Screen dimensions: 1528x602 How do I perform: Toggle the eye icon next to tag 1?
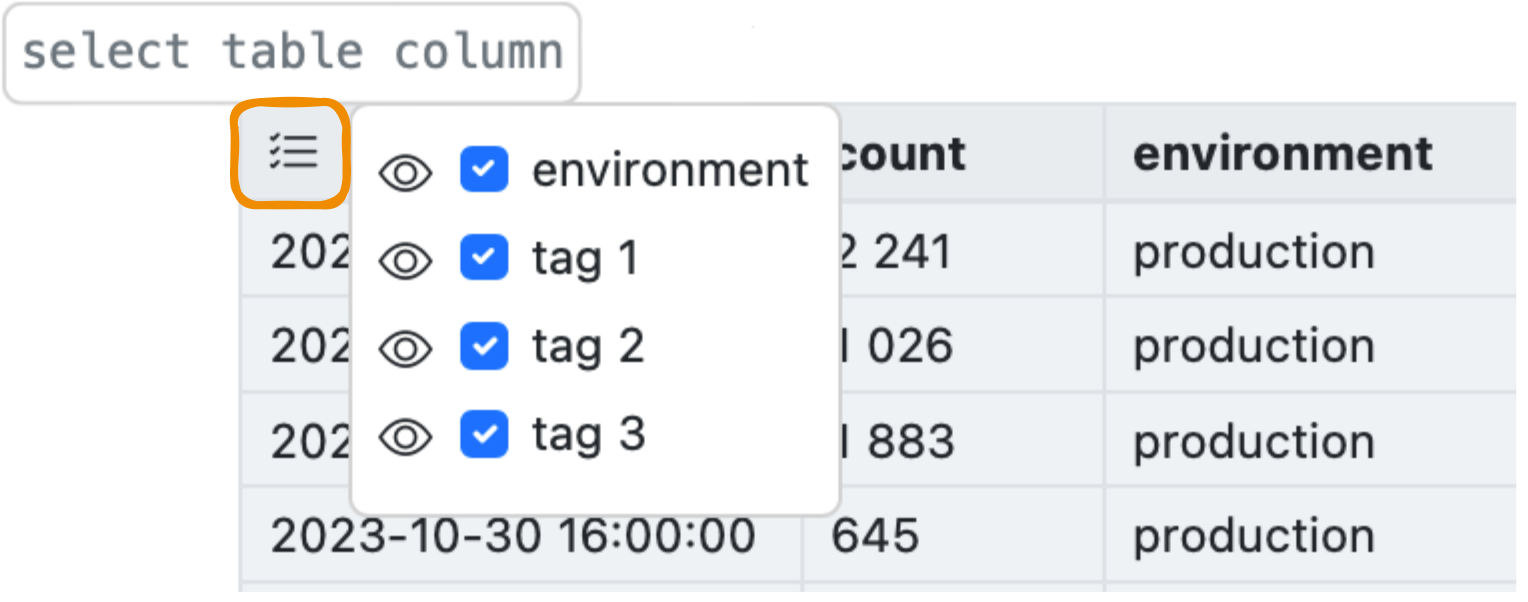click(x=405, y=261)
